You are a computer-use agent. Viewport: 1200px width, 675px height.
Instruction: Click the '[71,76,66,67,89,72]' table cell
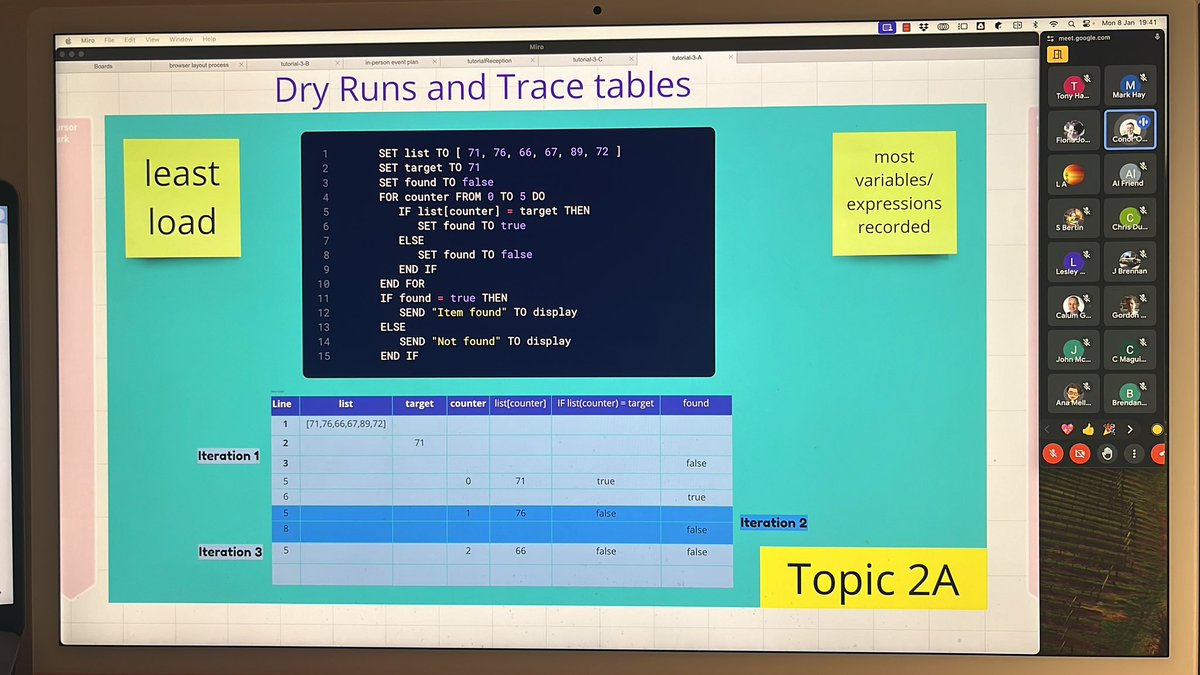[x=346, y=425]
